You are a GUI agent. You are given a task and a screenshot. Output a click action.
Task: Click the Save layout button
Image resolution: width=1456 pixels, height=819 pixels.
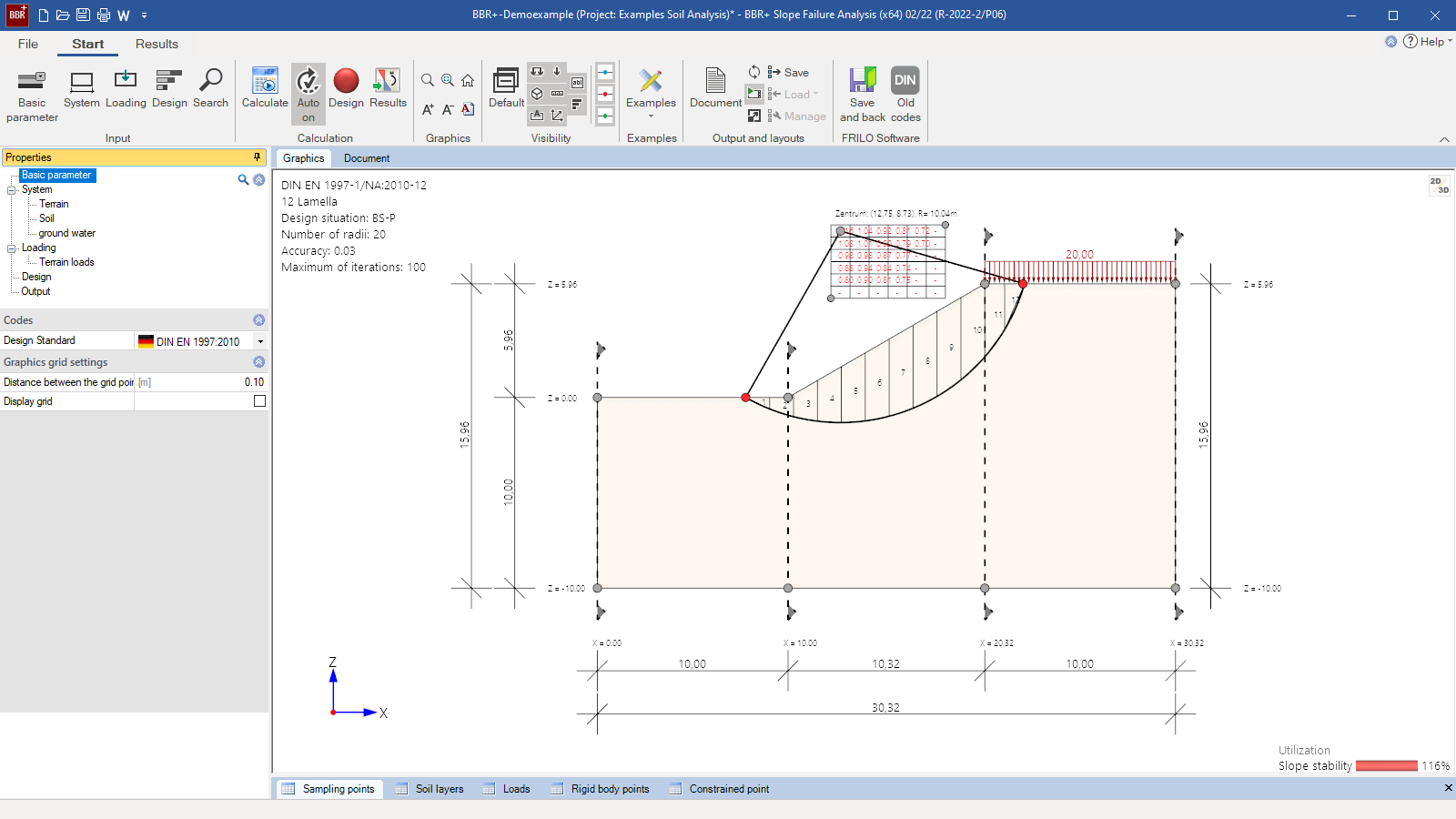click(x=788, y=72)
